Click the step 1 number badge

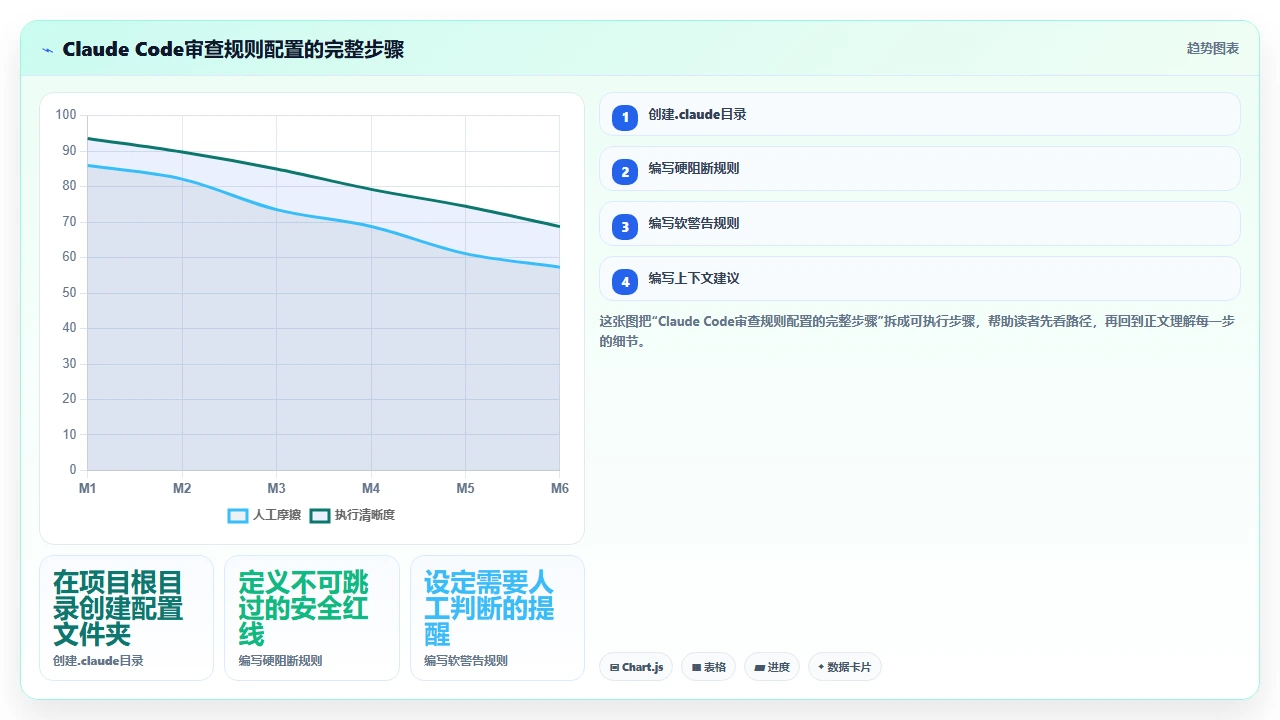click(x=625, y=118)
